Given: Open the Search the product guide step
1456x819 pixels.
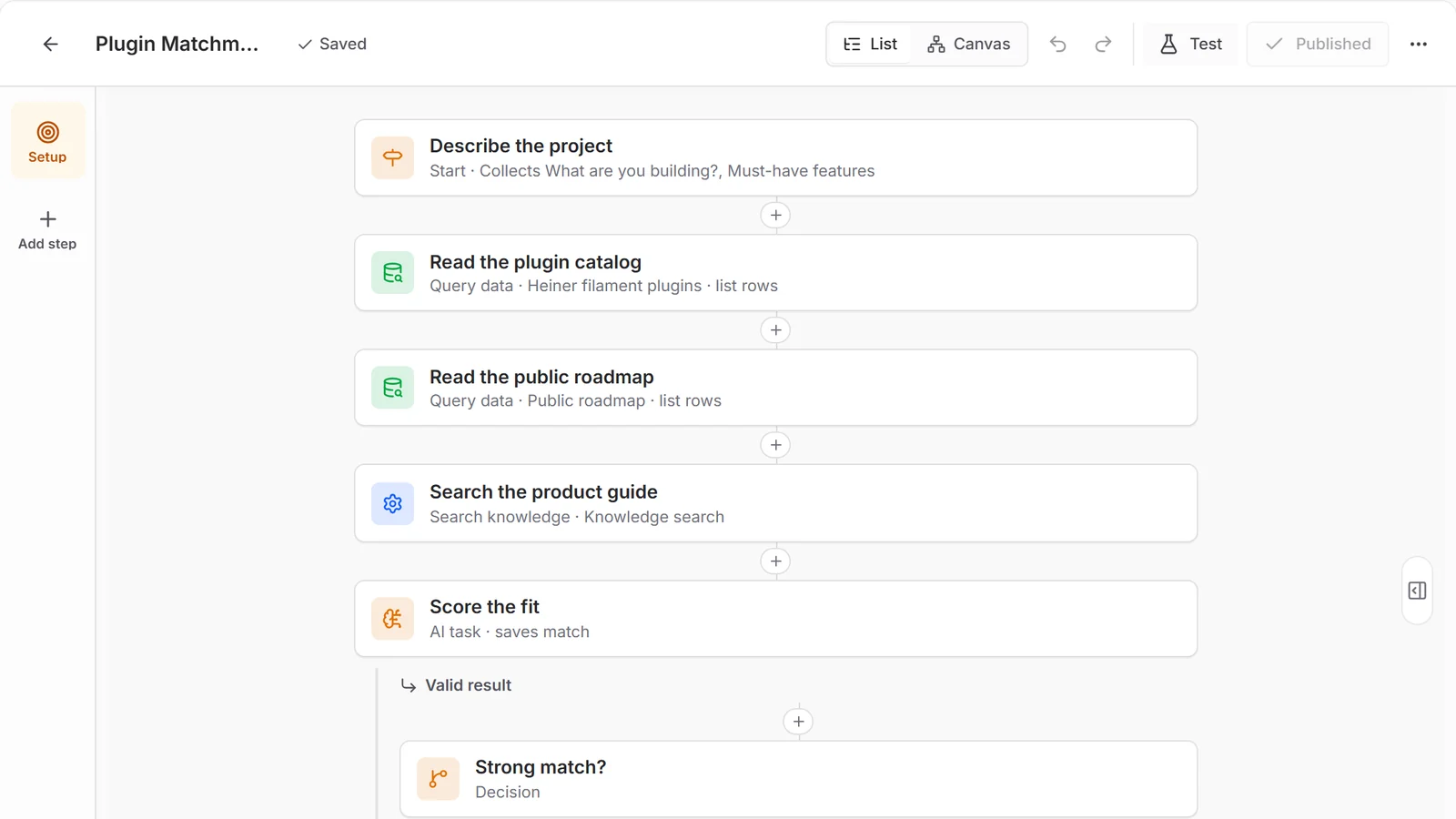Looking at the screenshot, I should point(775,503).
